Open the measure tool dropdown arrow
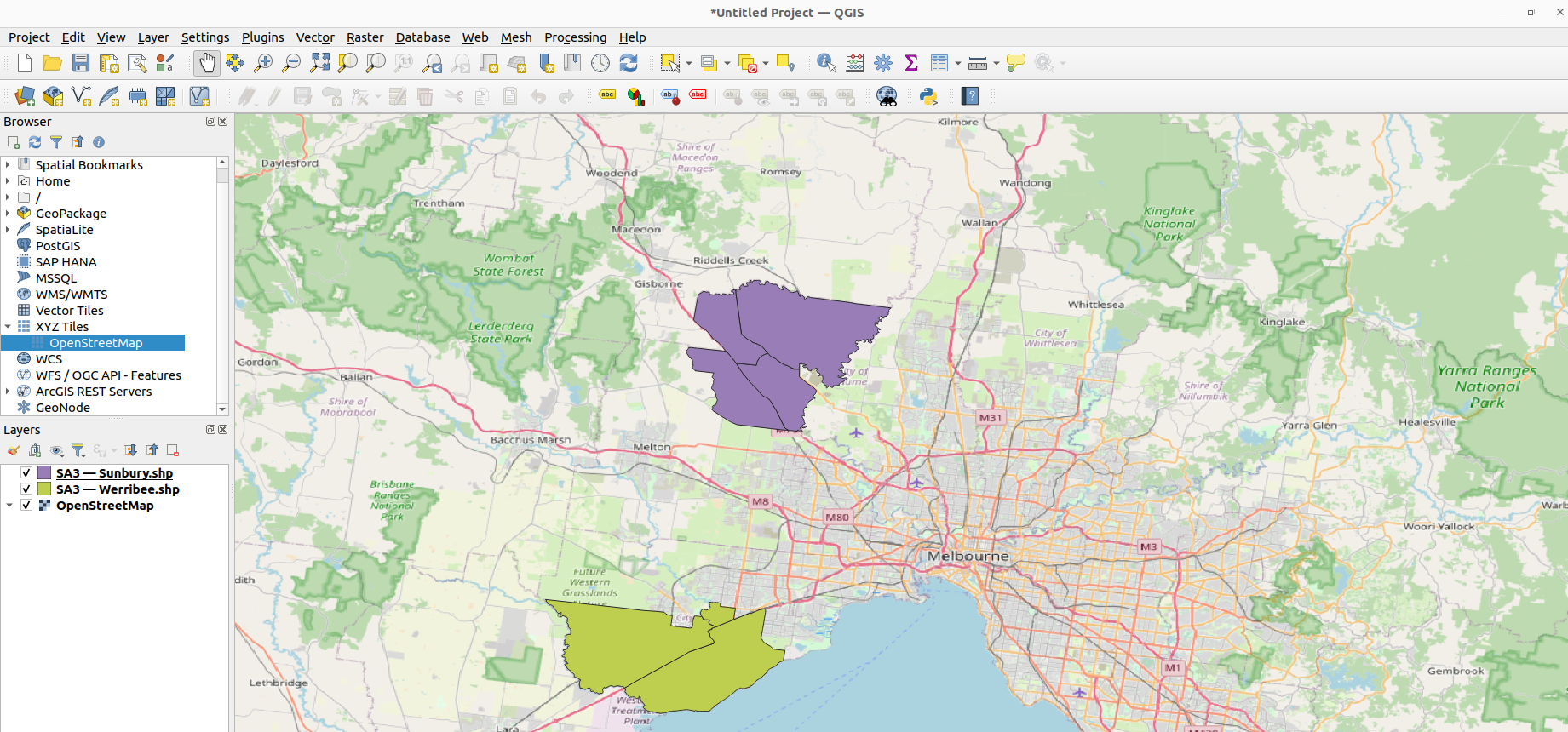 tap(996, 64)
